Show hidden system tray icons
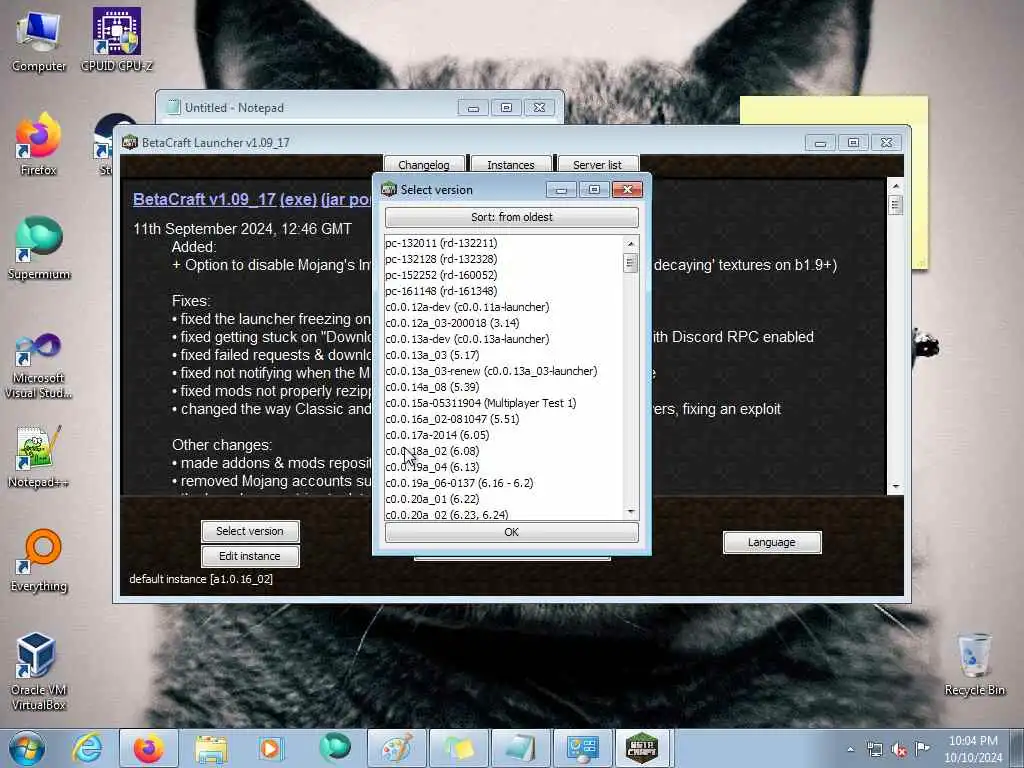Image resolution: width=1024 pixels, height=768 pixels. [x=850, y=750]
